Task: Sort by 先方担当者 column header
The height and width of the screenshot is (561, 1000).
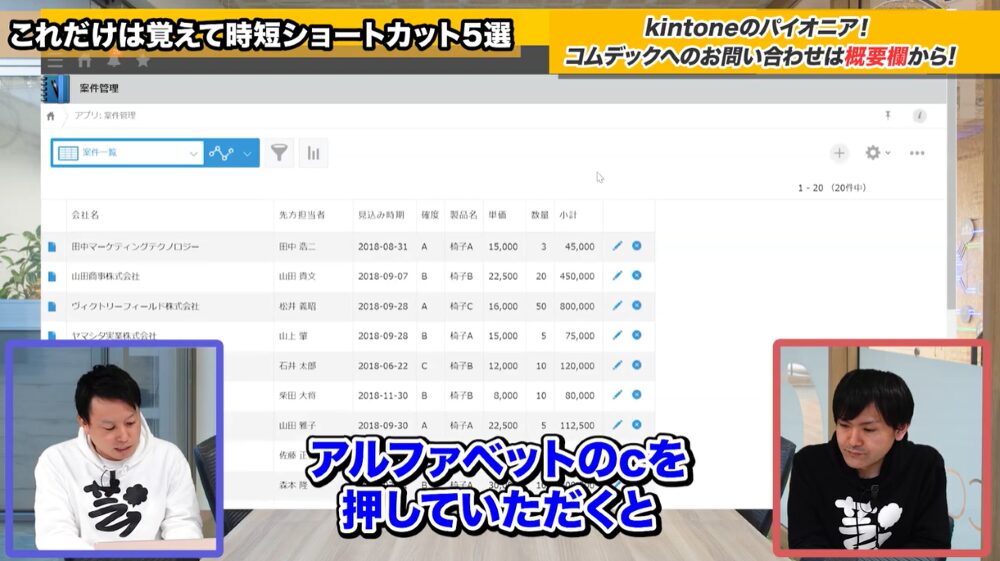Action: [302, 215]
